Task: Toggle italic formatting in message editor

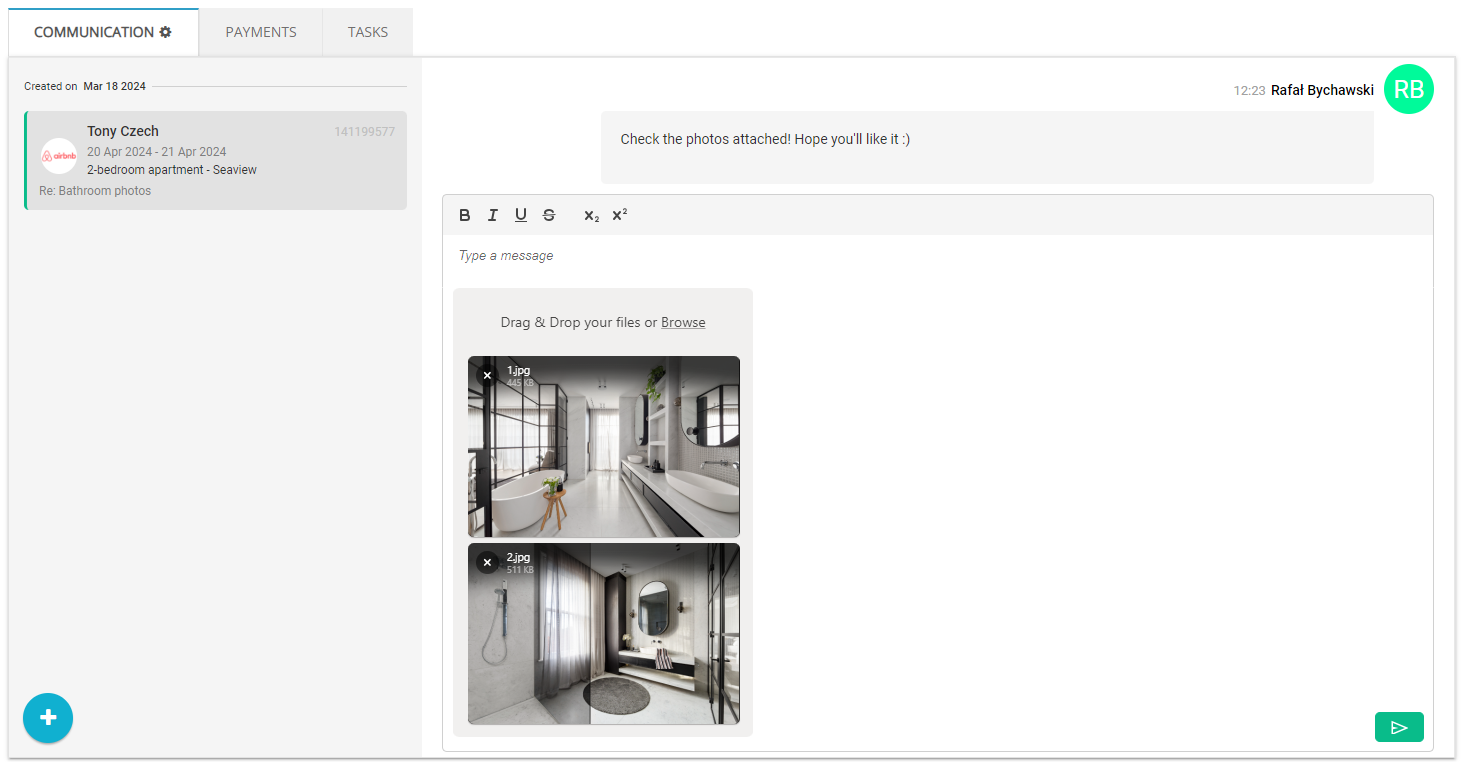Action: tap(493, 215)
